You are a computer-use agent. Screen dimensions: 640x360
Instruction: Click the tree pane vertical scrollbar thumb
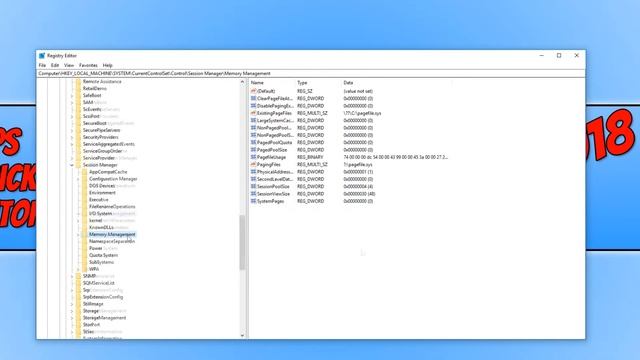point(242,242)
